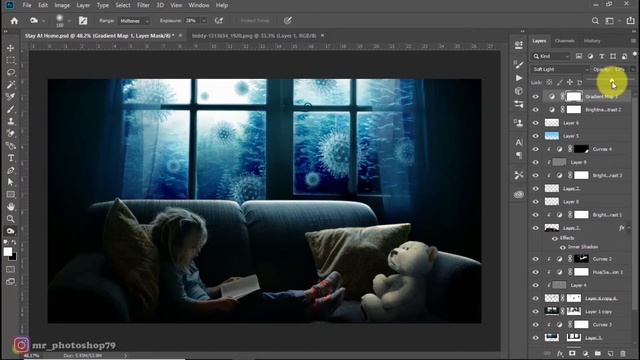Lock layer position icon
The width and height of the screenshot is (640, 360).
(570, 82)
